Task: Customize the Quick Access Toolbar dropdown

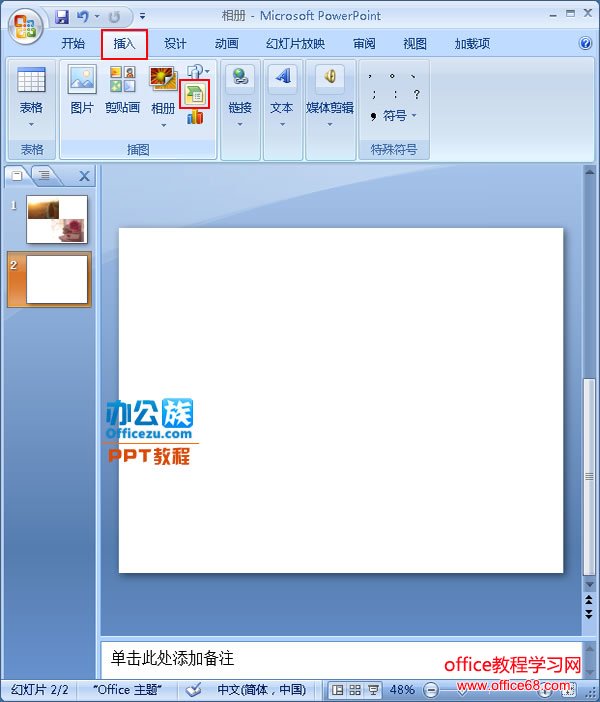Action: pyautogui.click(x=142, y=17)
